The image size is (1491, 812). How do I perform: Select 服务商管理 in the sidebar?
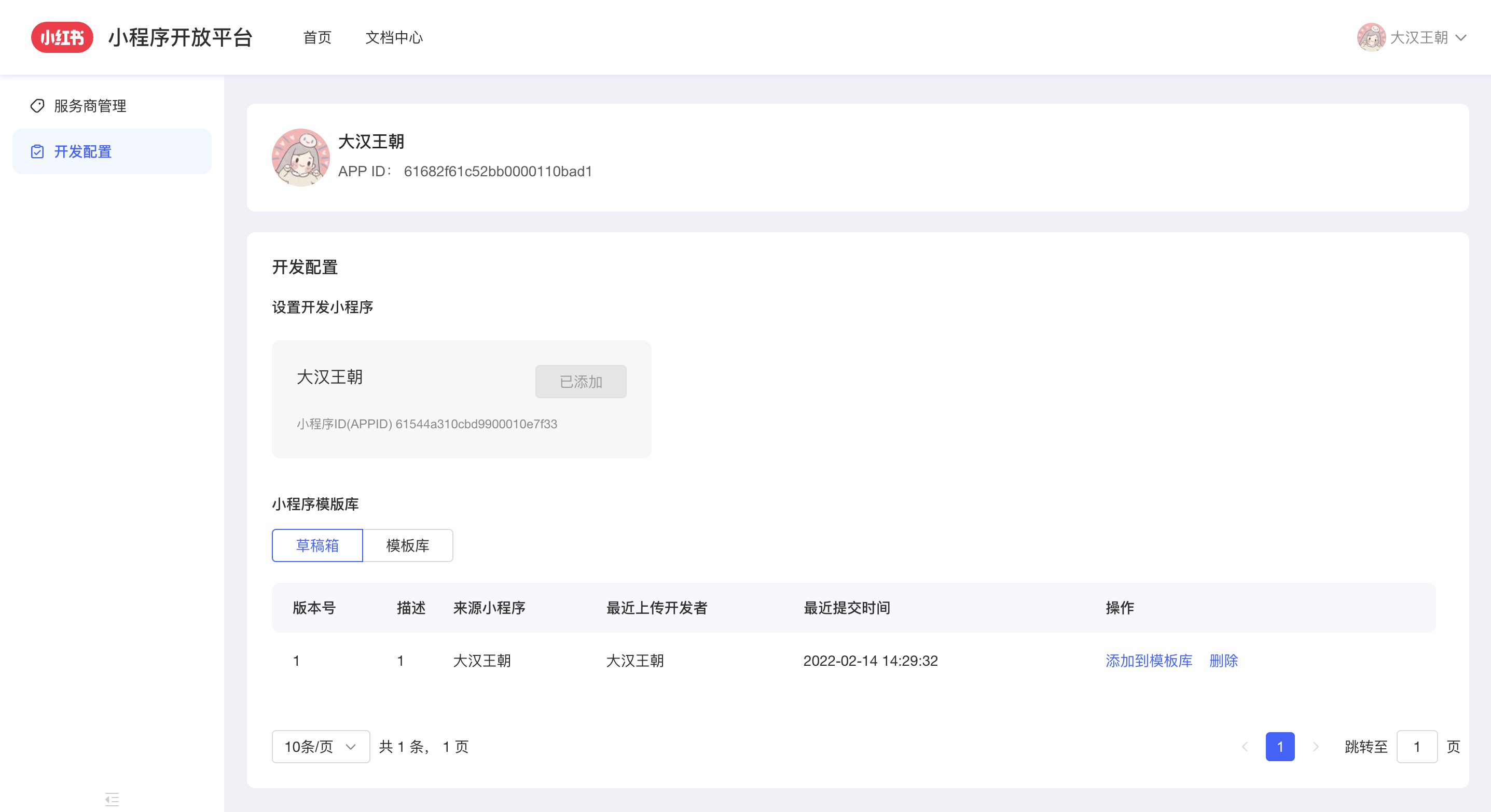point(90,106)
